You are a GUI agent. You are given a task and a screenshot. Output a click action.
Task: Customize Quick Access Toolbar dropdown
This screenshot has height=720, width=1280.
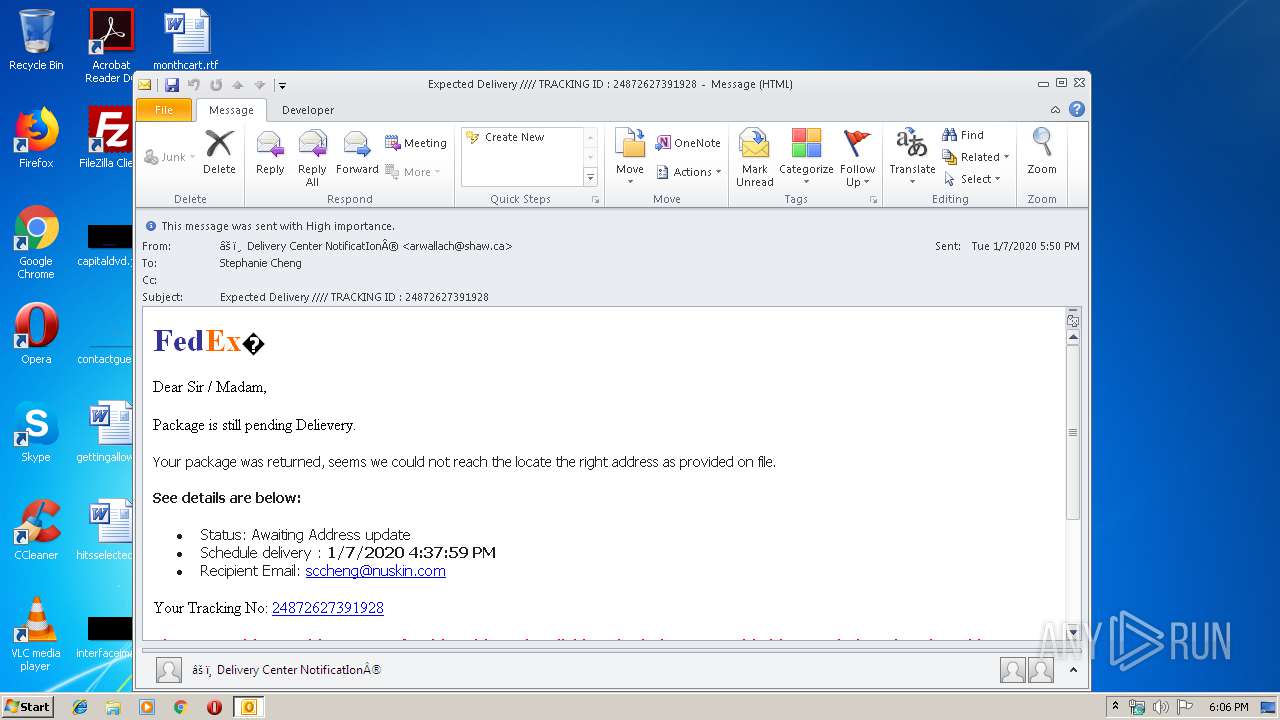[x=282, y=85]
